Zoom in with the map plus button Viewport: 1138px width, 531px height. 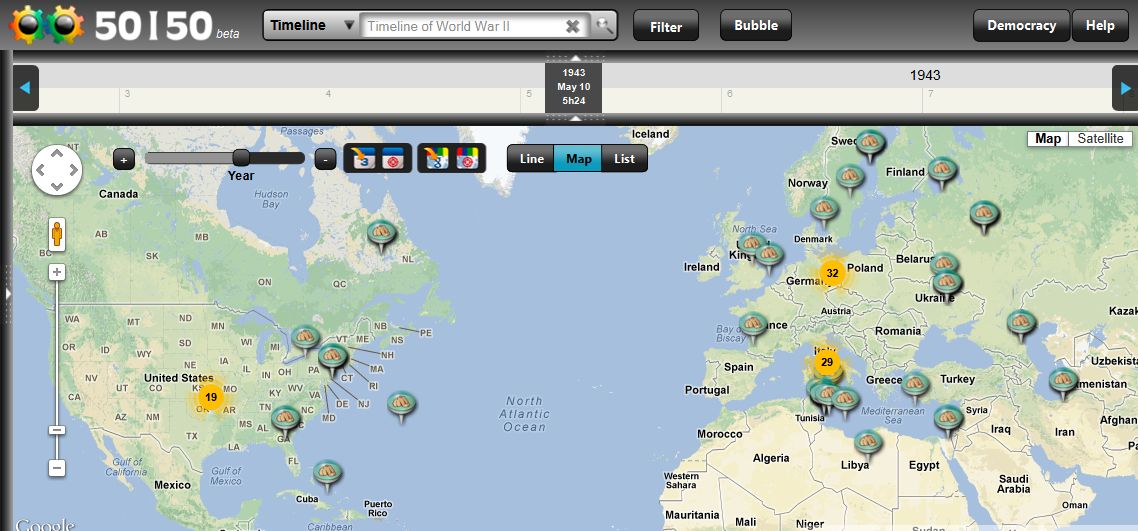click(x=57, y=273)
